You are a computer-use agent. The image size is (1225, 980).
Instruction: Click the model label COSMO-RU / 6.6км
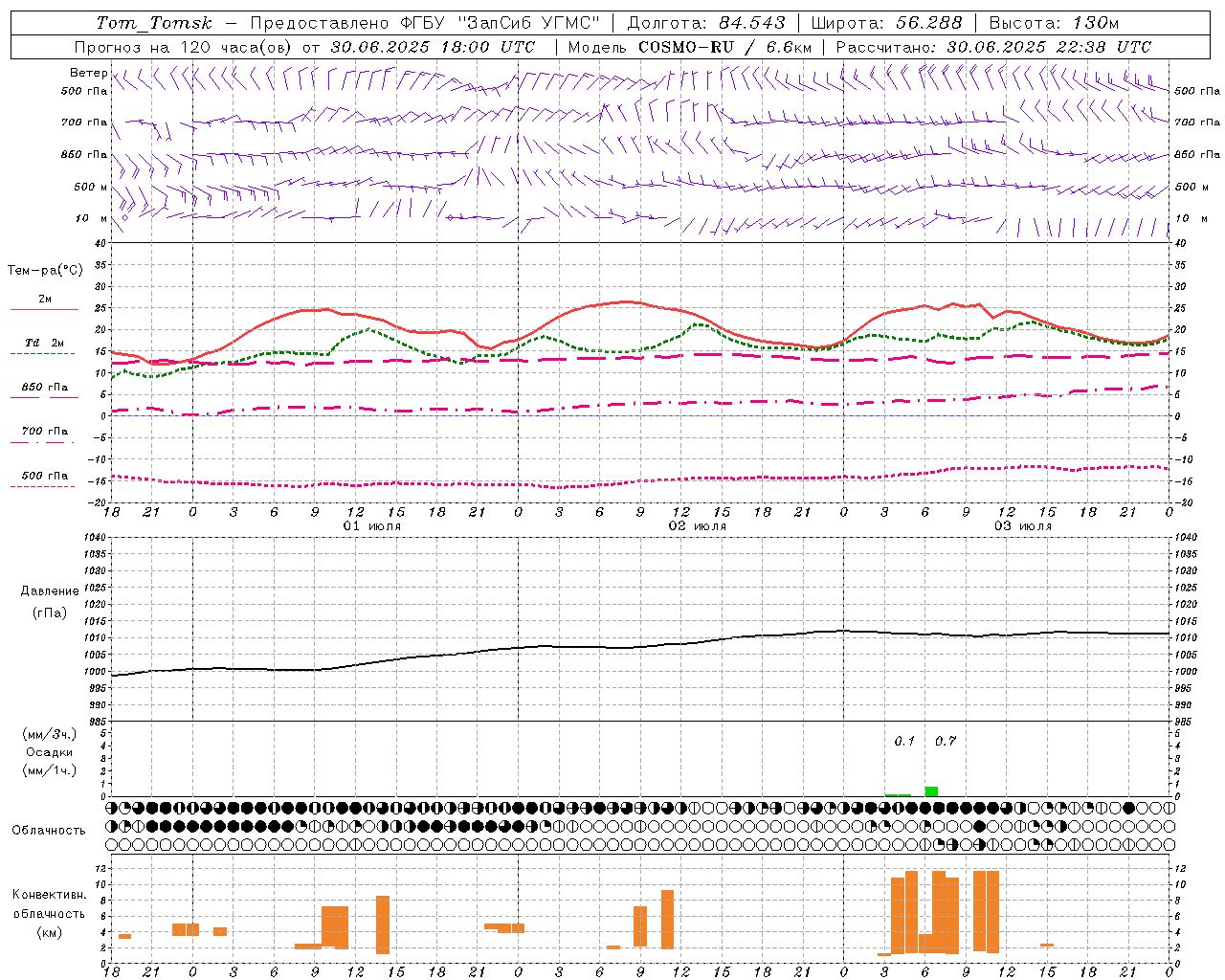click(x=724, y=47)
